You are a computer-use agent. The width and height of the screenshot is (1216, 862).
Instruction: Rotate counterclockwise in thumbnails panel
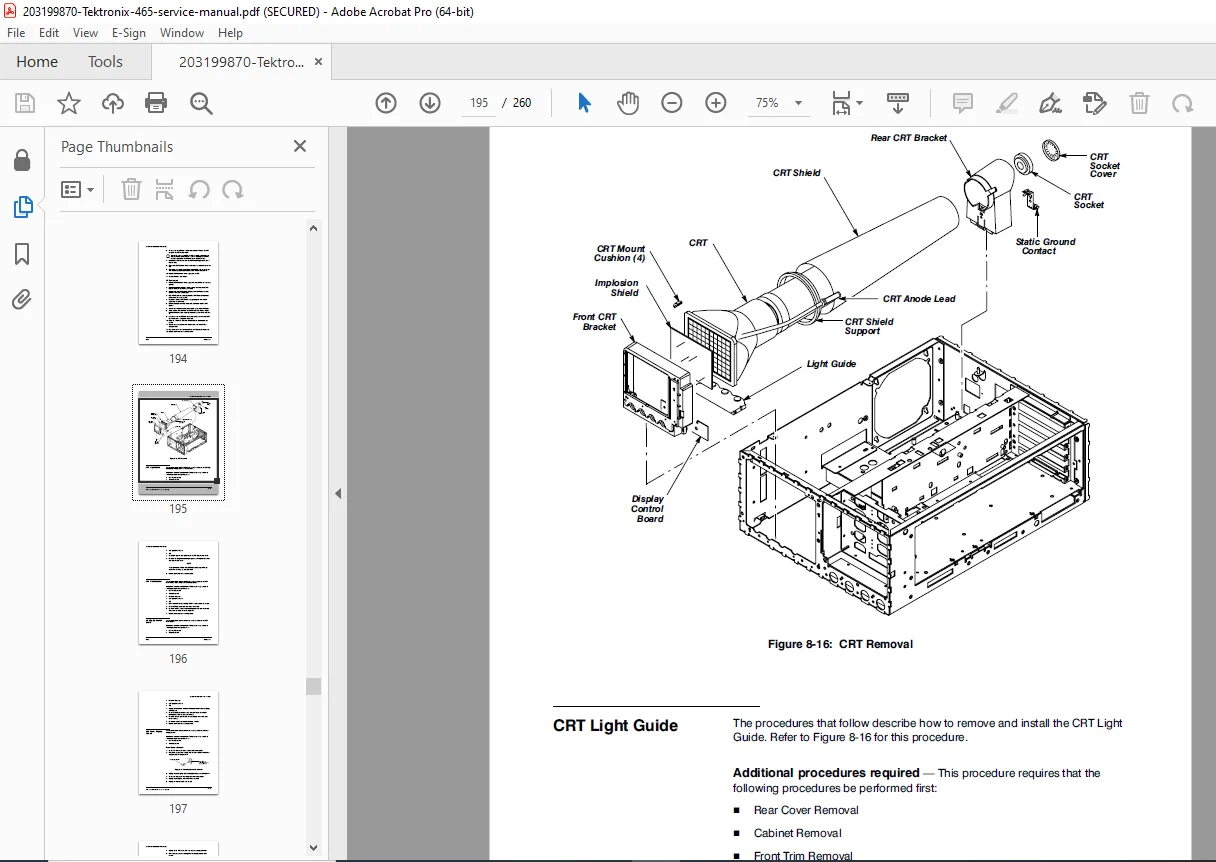(x=199, y=190)
